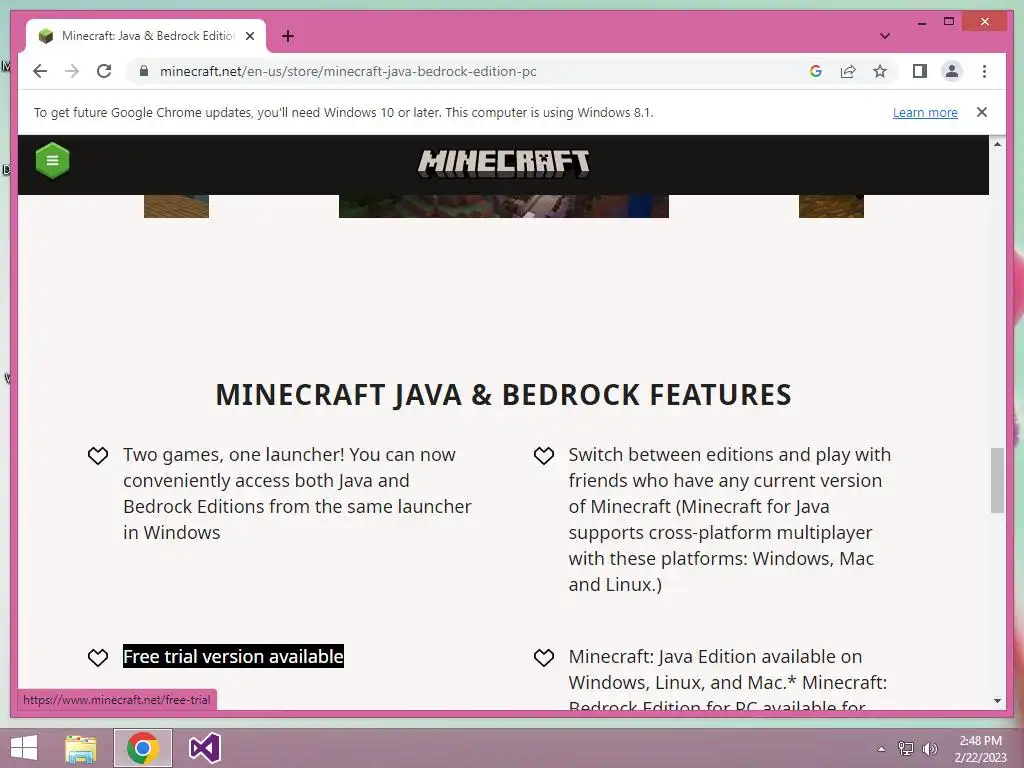The width and height of the screenshot is (1024, 768).
Task: Click the browser forward arrow
Action: point(72,71)
